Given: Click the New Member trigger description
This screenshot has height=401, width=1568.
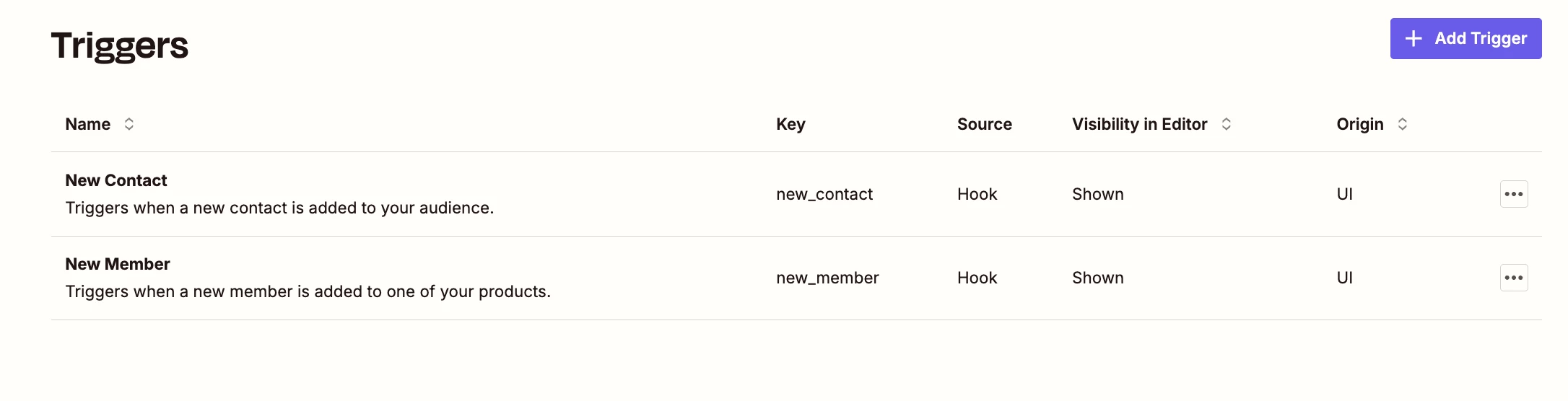Looking at the screenshot, I should pos(308,291).
